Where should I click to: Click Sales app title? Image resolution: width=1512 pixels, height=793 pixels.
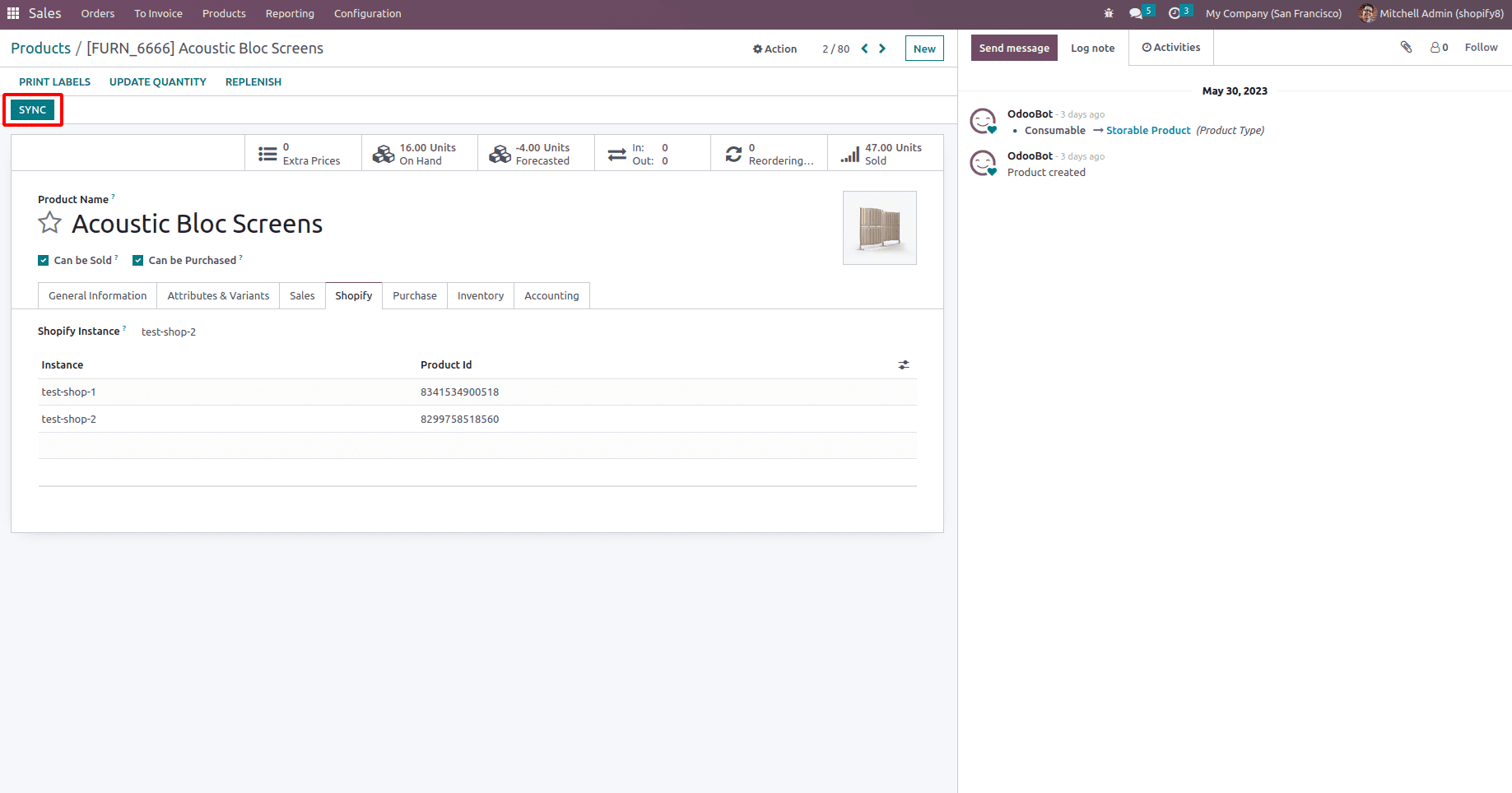pyautogui.click(x=45, y=13)
